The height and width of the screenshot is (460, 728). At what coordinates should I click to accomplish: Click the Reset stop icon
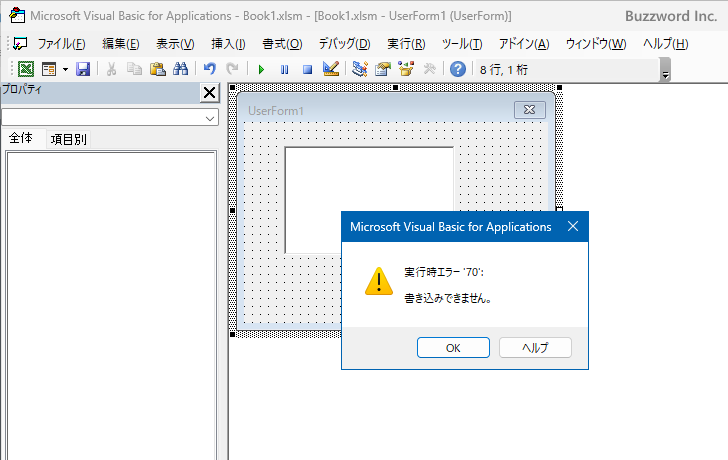(307, 70)
